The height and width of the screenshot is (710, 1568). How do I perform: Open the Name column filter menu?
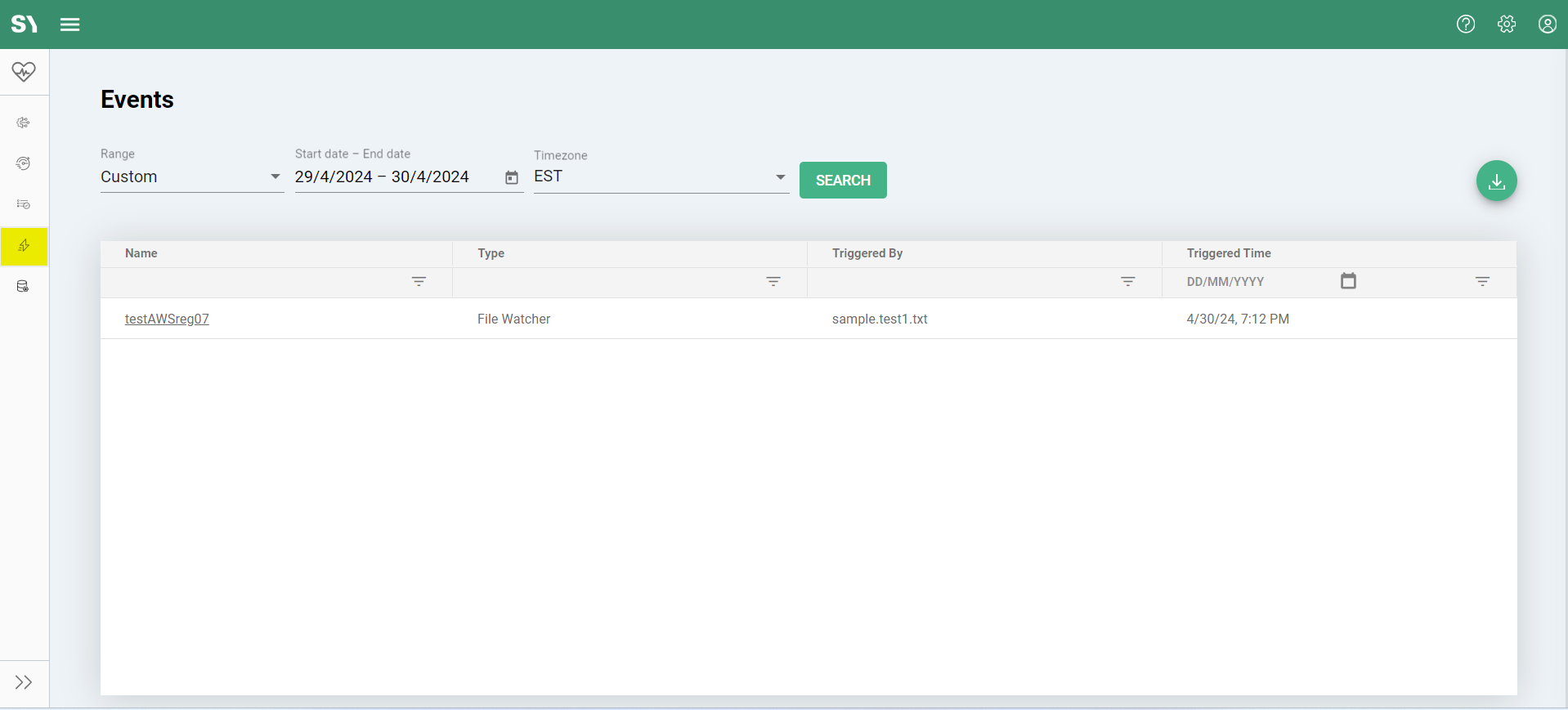[419, 282]
